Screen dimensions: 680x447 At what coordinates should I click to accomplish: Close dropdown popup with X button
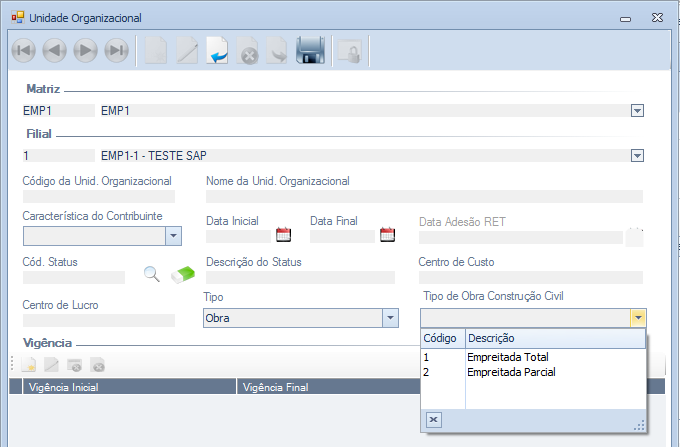434,420
